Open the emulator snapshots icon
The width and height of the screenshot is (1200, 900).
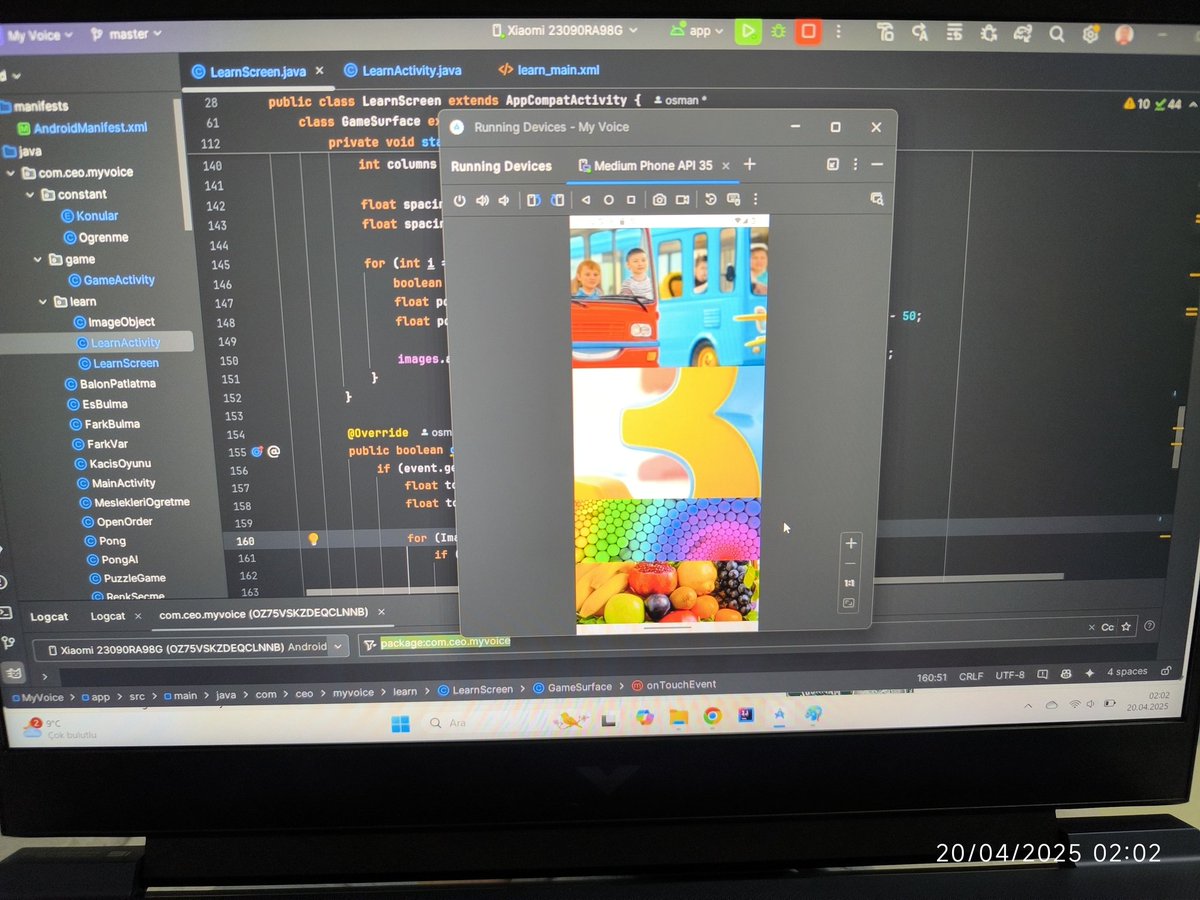click(711, 200)
